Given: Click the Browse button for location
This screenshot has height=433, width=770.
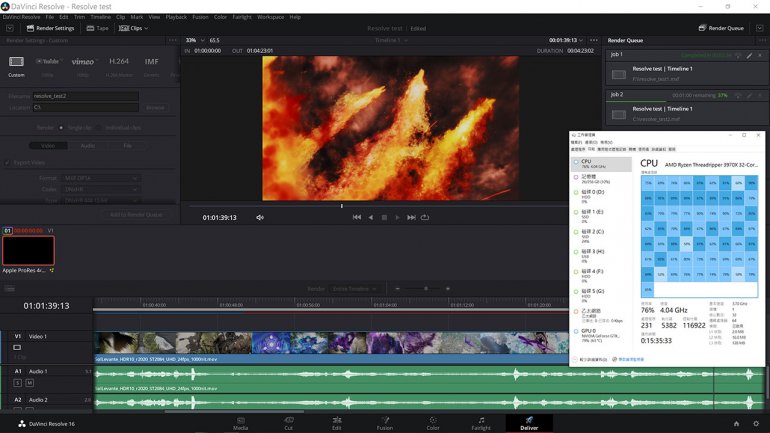Looking at the screenshot, I should [x=155, y=107].
